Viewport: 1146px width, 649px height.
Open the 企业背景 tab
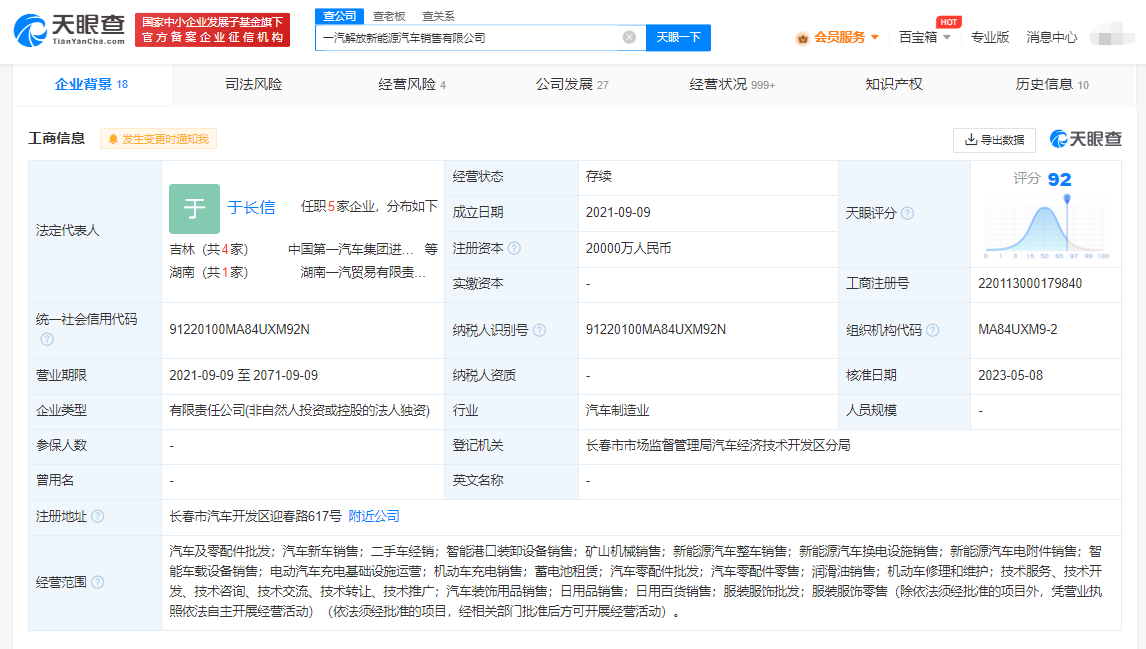(91, 85)
